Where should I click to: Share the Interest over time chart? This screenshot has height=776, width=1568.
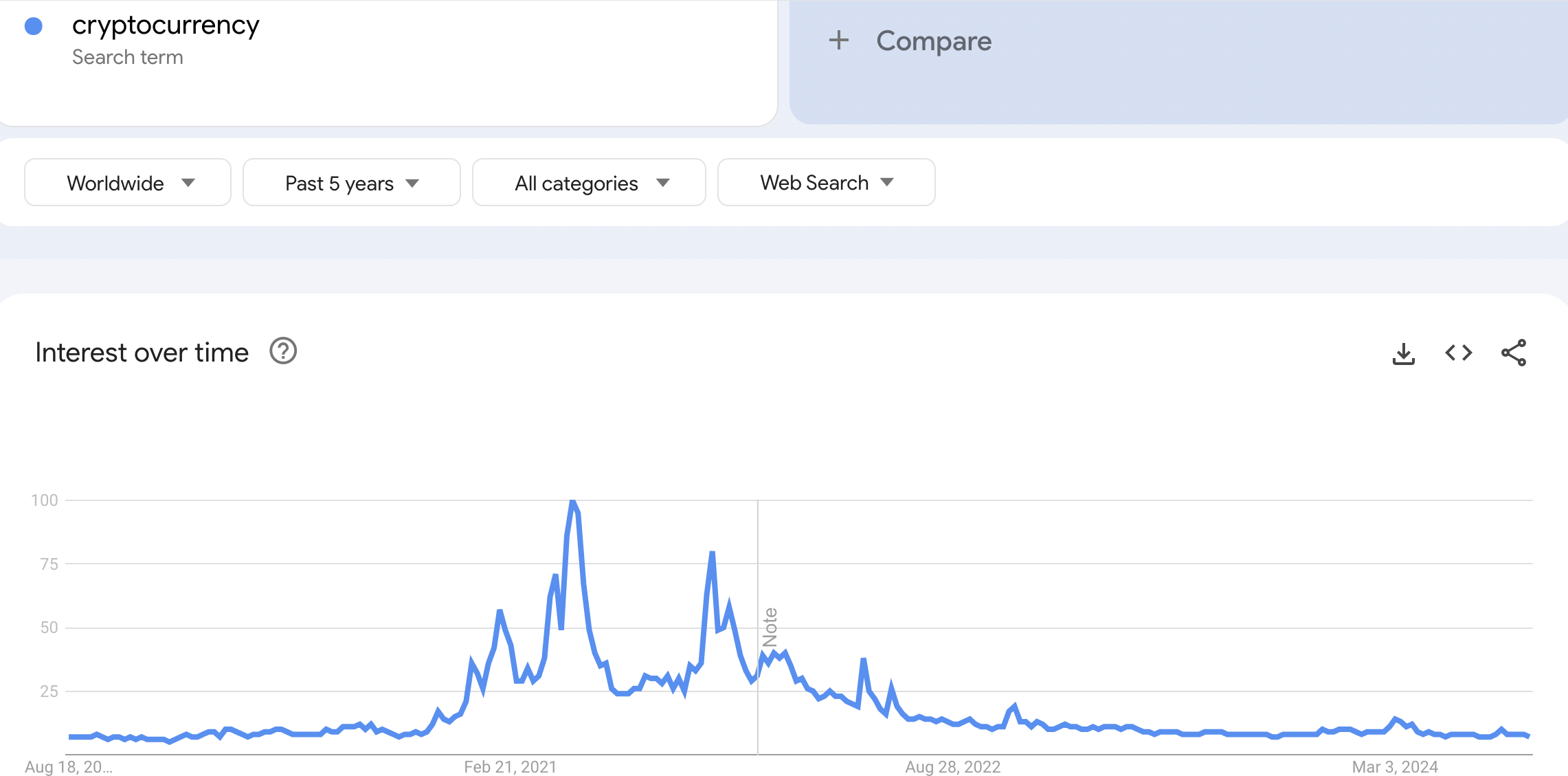pyautogui.click(x=1515, y=353)
